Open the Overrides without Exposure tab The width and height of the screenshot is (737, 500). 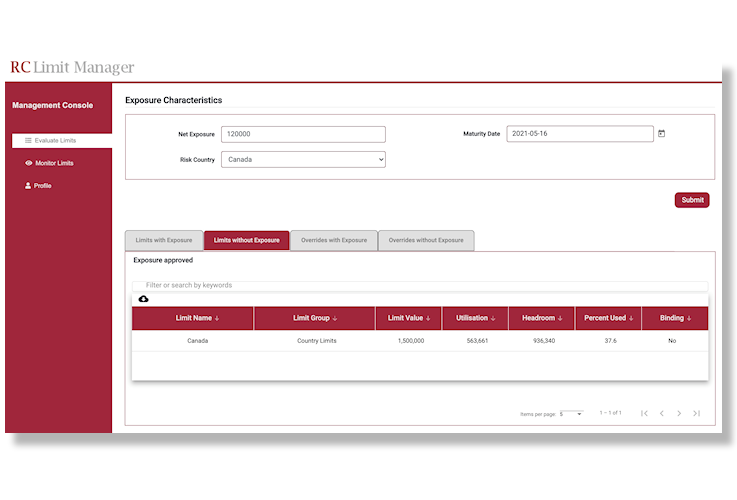(426, 240)
